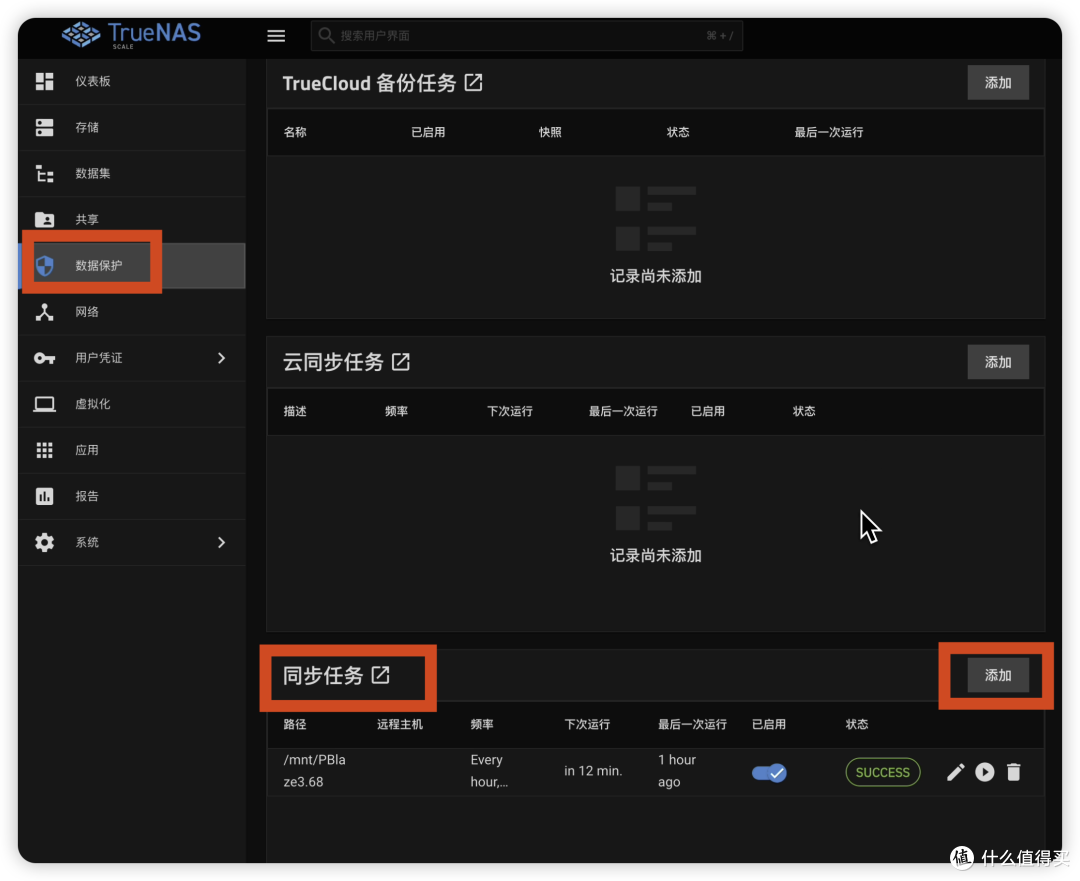Click the 系统 gear icon
This screenshot has height=881, width=1080.
[x=45, y=543]
